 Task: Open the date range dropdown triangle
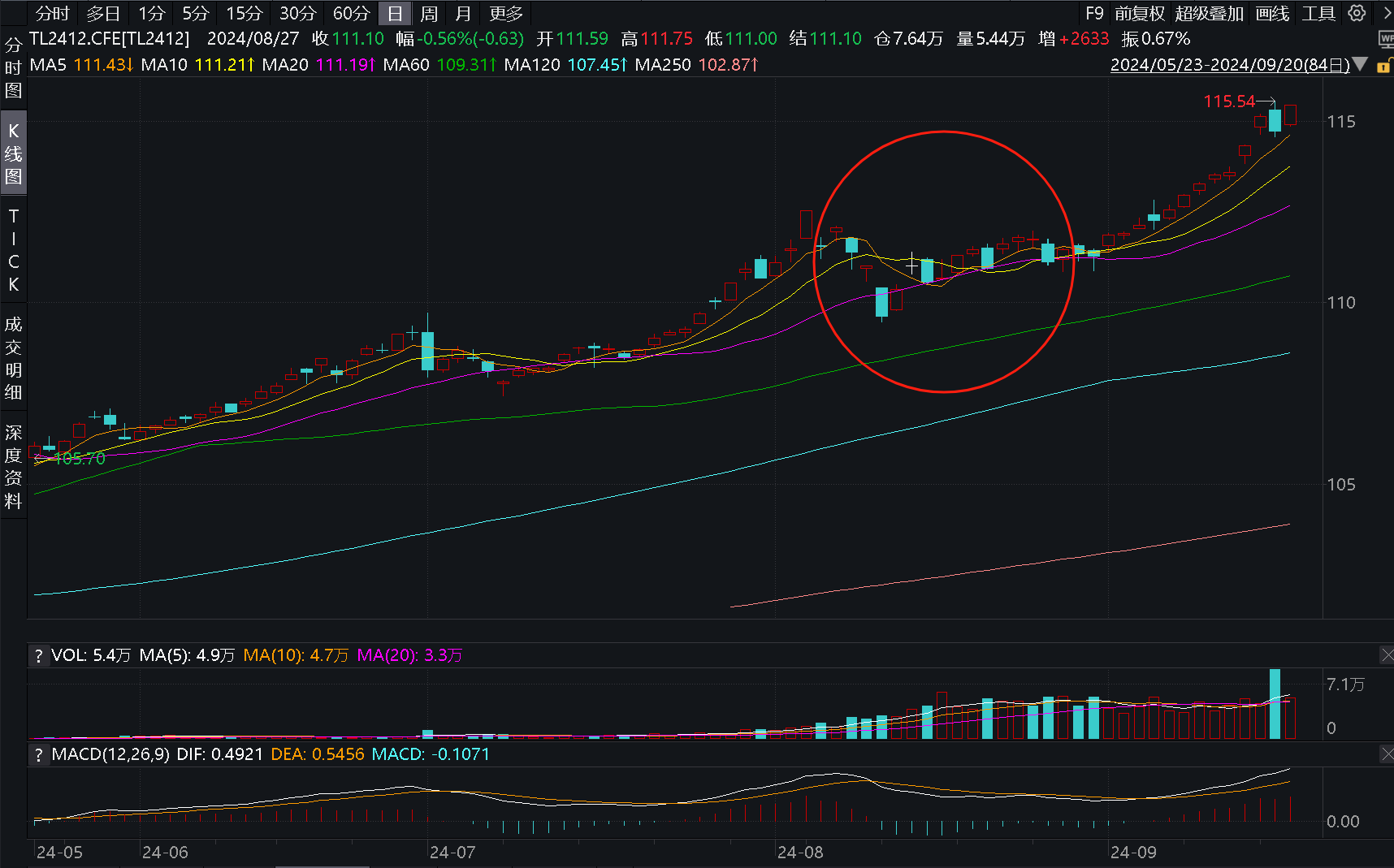point(1360,64)
